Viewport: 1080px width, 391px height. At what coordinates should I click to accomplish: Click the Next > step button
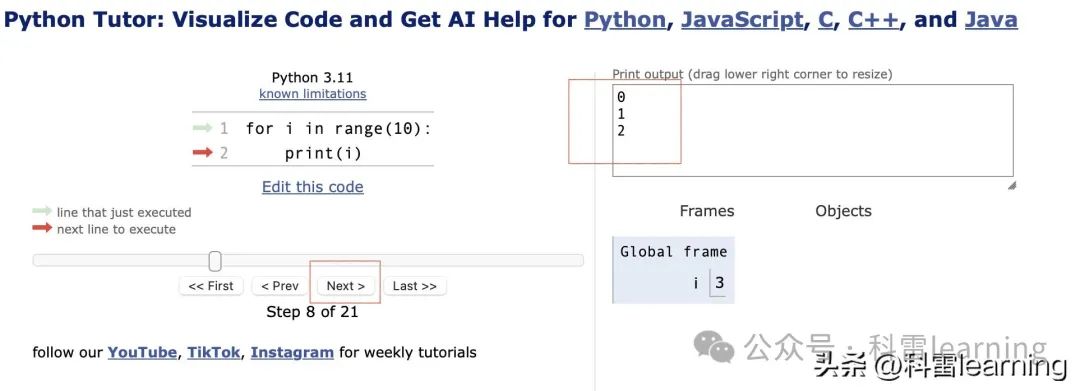(x=346, y=286)
